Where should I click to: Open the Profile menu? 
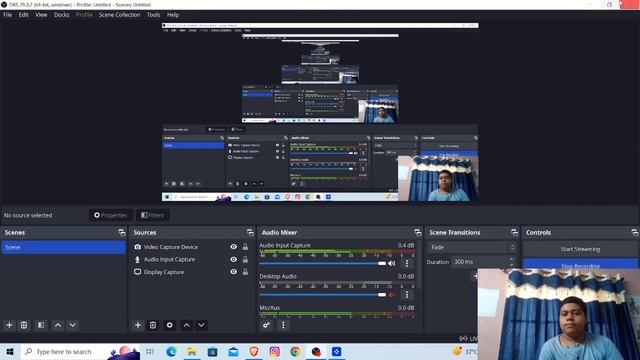(84, 15)
